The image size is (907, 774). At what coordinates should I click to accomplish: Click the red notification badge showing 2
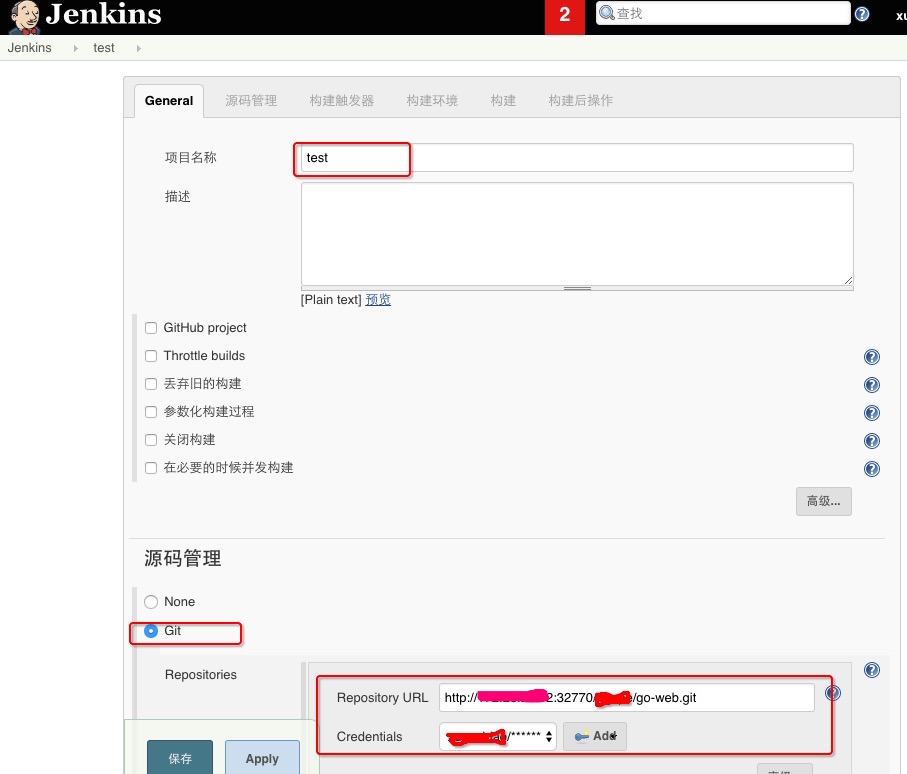point(565,17)
